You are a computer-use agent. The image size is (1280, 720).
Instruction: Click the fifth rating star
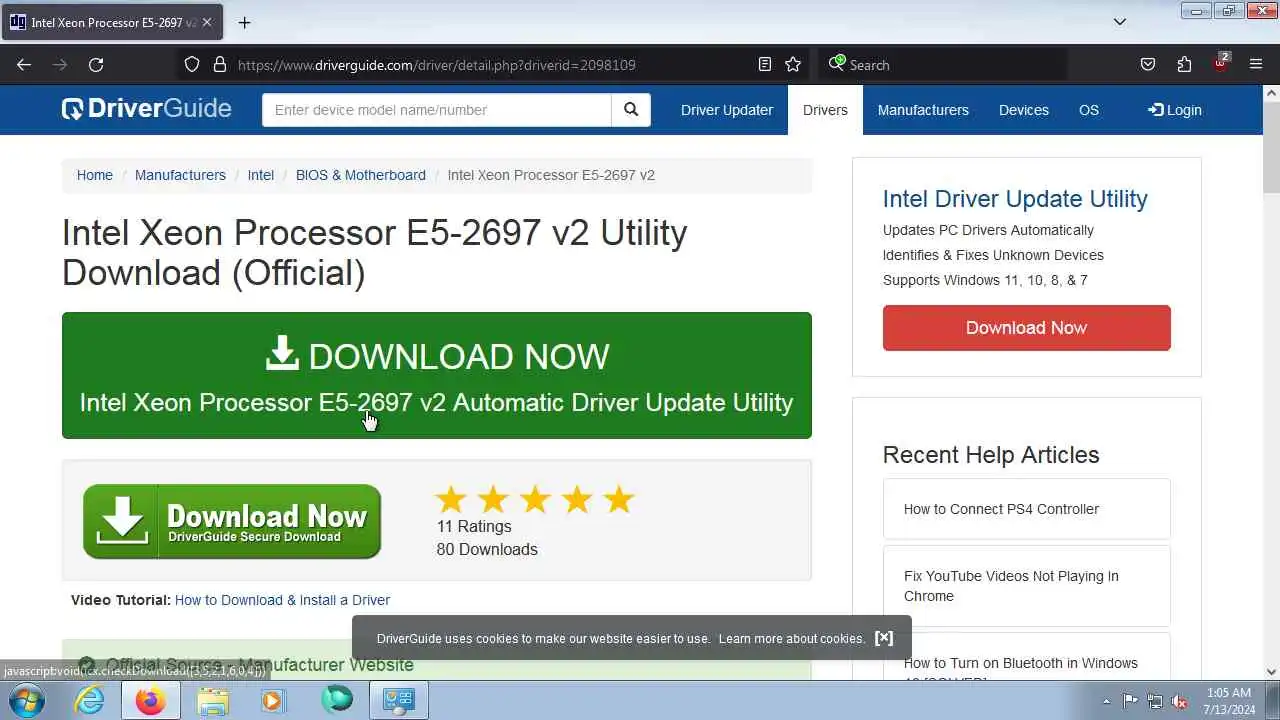[x=619, y=499]
